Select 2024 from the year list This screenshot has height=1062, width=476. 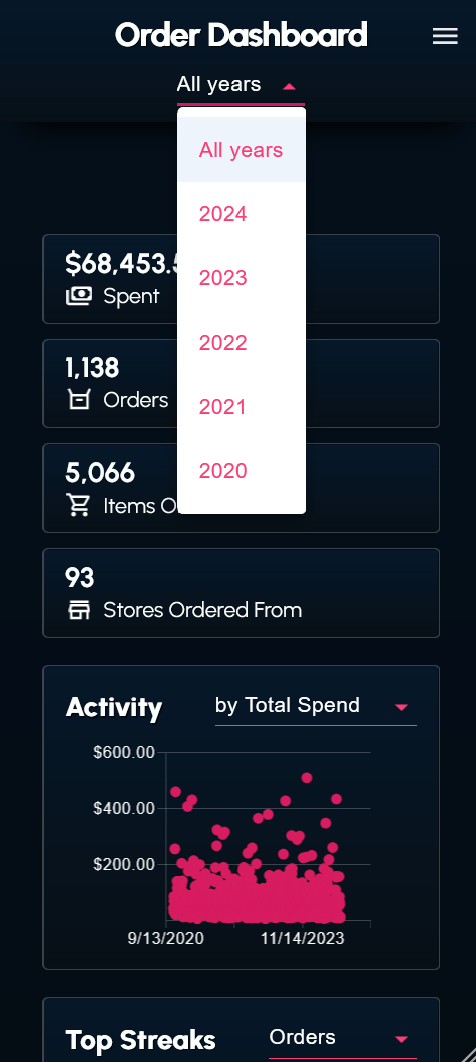click(241, 214)
